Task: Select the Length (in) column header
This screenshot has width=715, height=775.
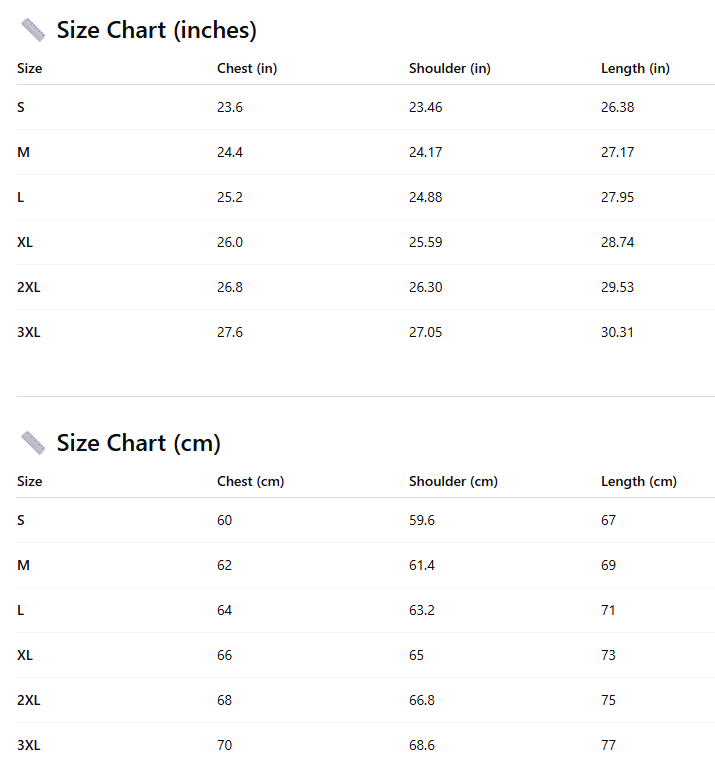Action: [635, 69]
